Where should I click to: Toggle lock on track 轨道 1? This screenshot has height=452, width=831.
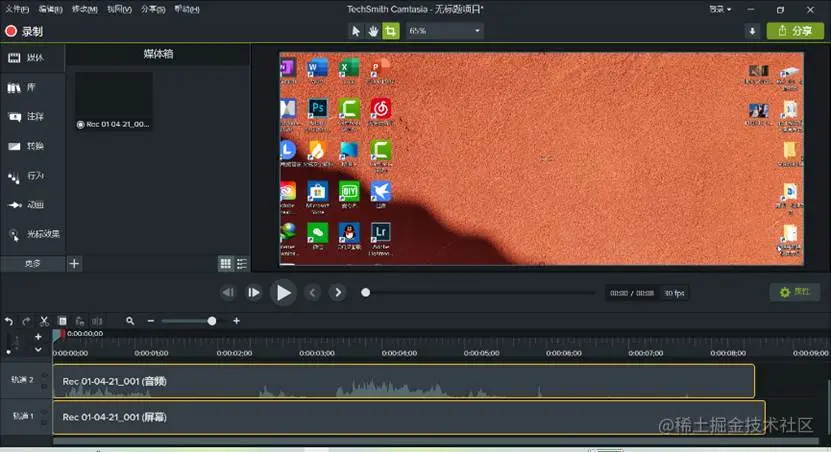coord(45,422)
